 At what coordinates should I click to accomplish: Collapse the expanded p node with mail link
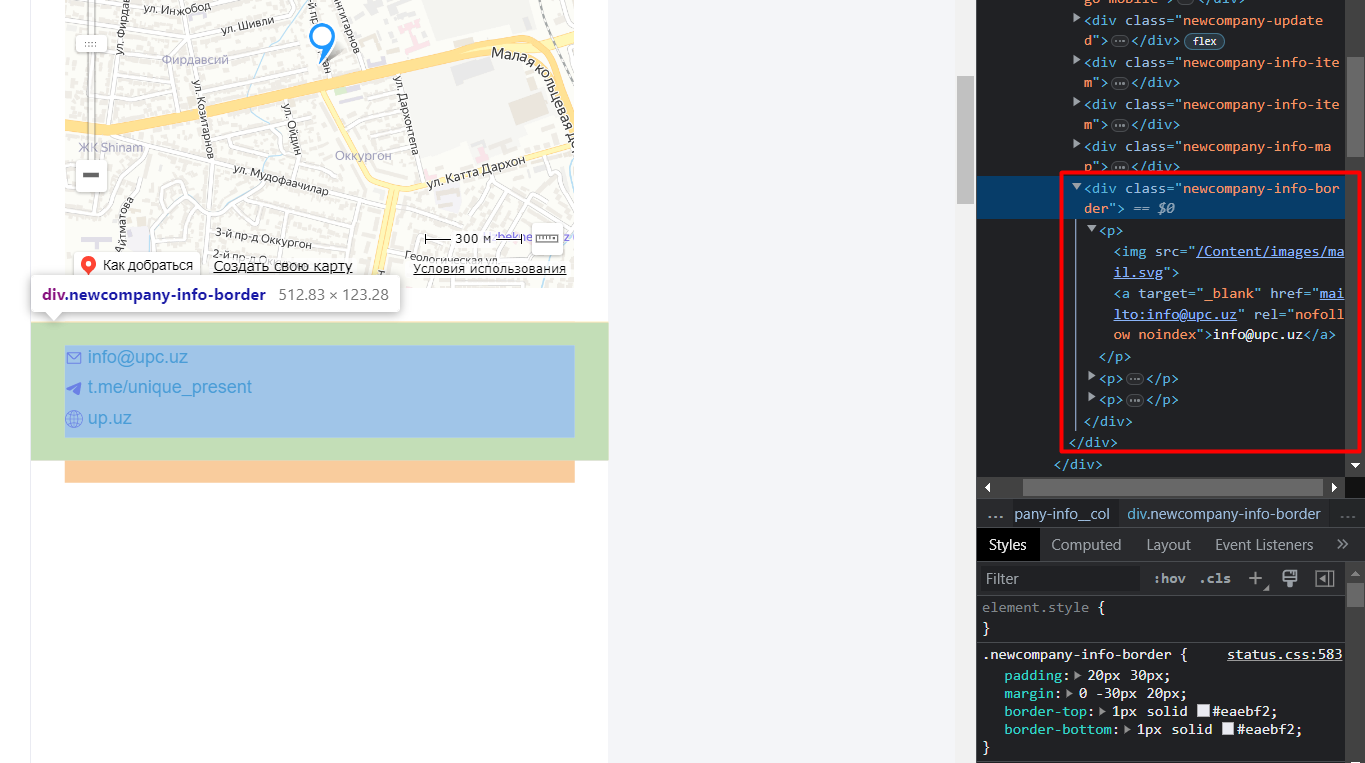1092,230
